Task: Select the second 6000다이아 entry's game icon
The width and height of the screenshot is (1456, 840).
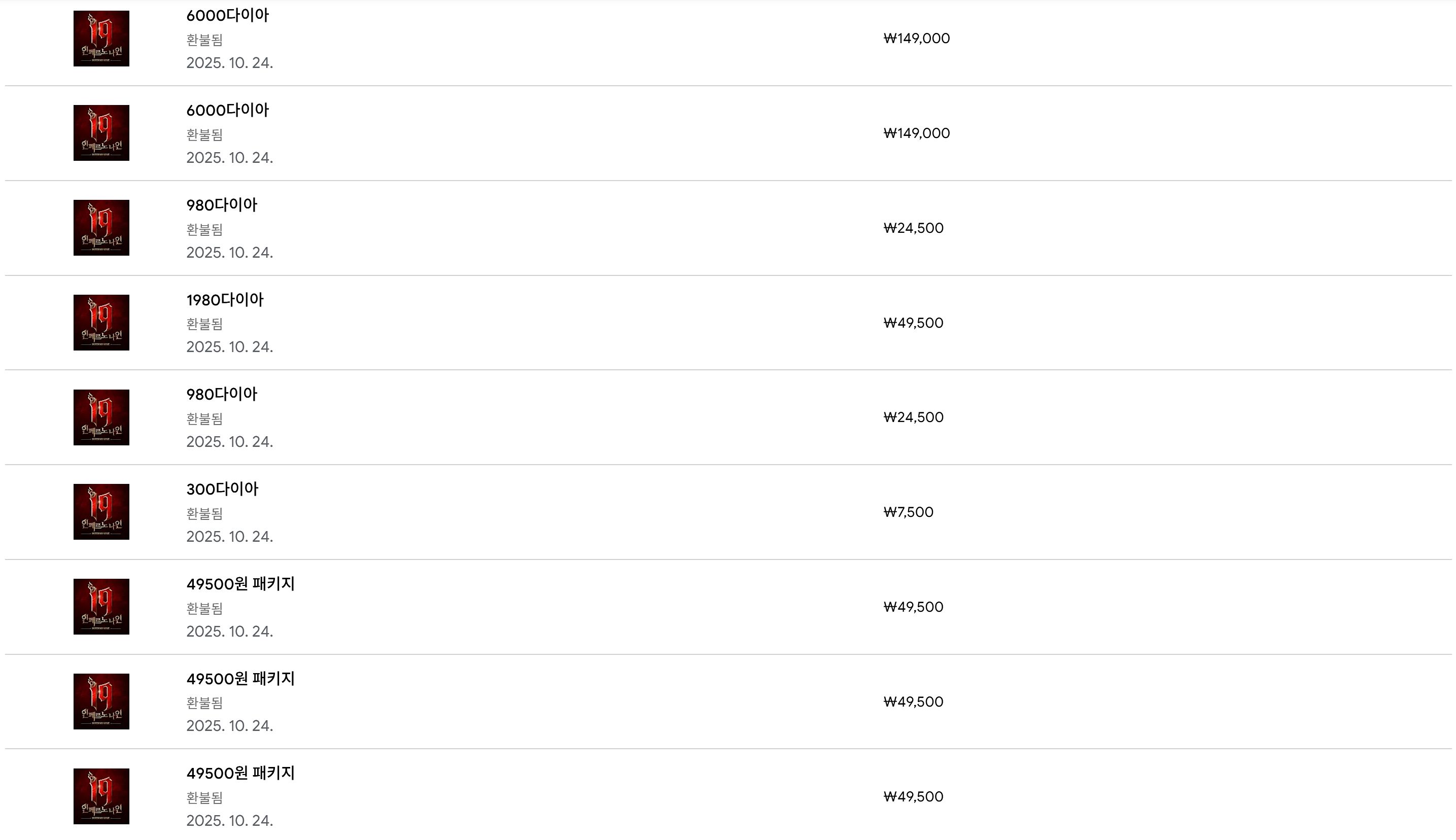Action: click(101, 133)
